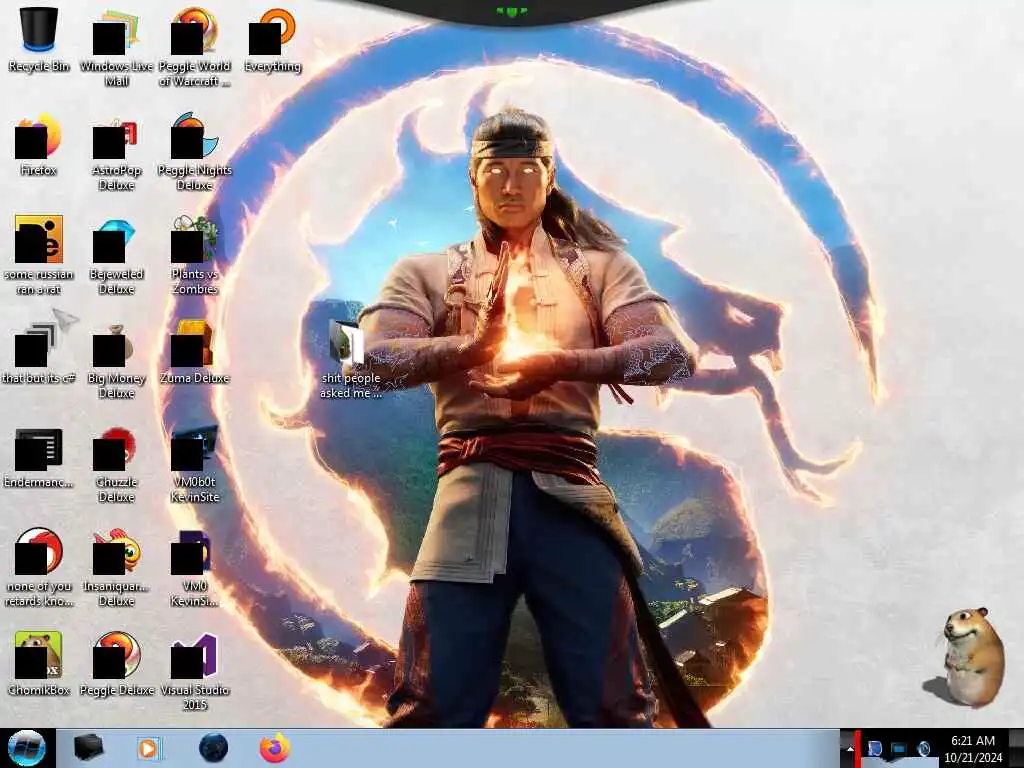
Task: Expand the VM toolbar handle at top
Action: coord(511,12)
